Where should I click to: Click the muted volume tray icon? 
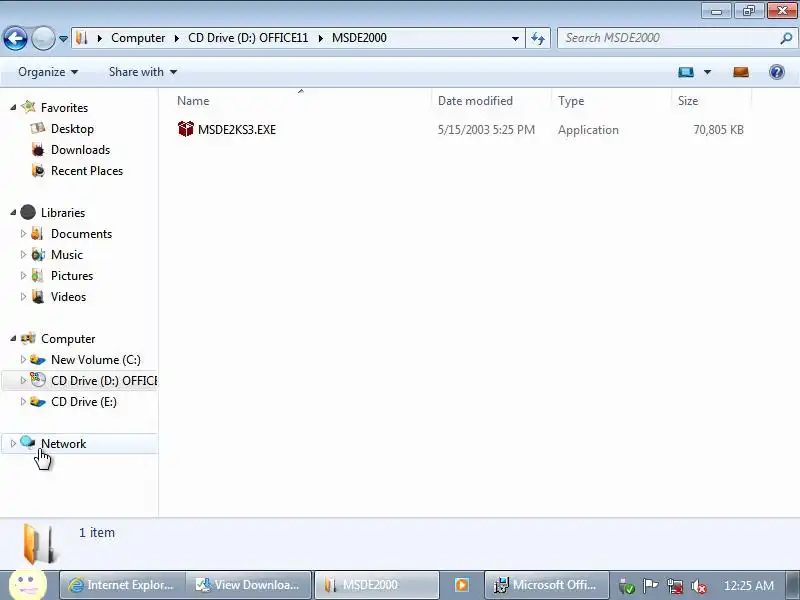(x=698, y=586)
